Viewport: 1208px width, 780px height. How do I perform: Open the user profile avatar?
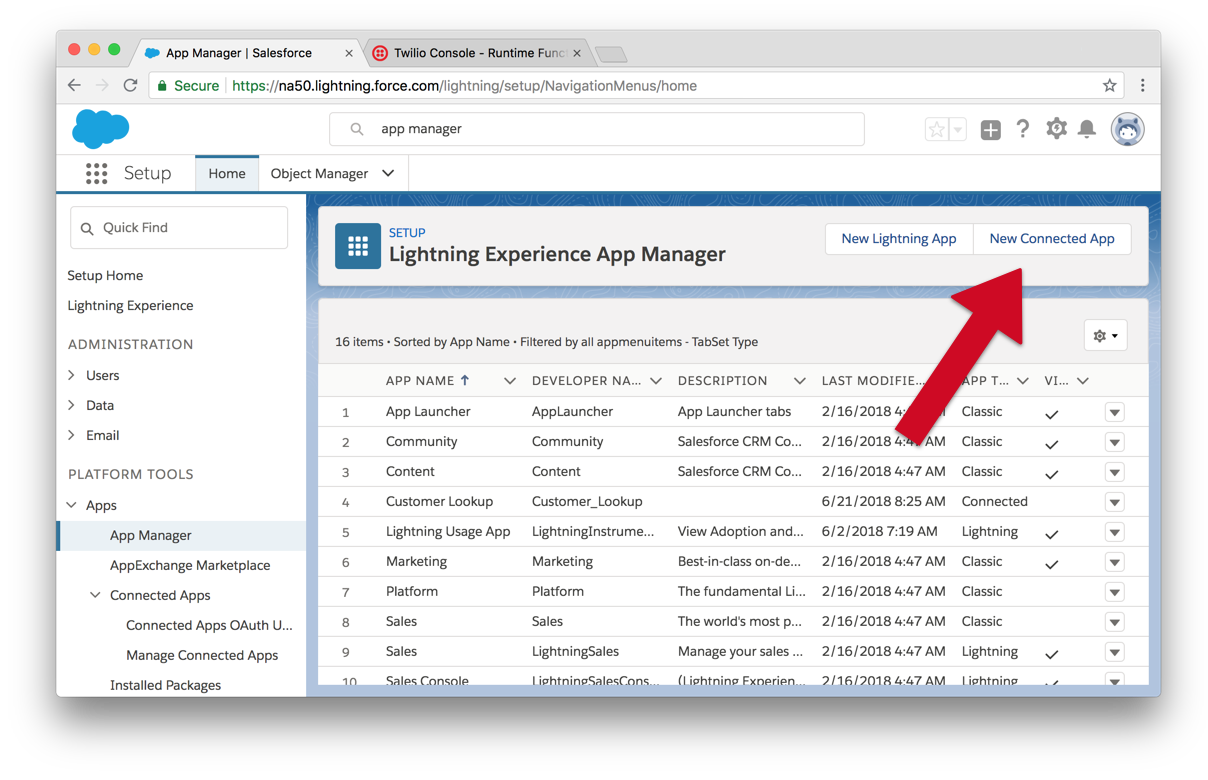coord(1127,129)
